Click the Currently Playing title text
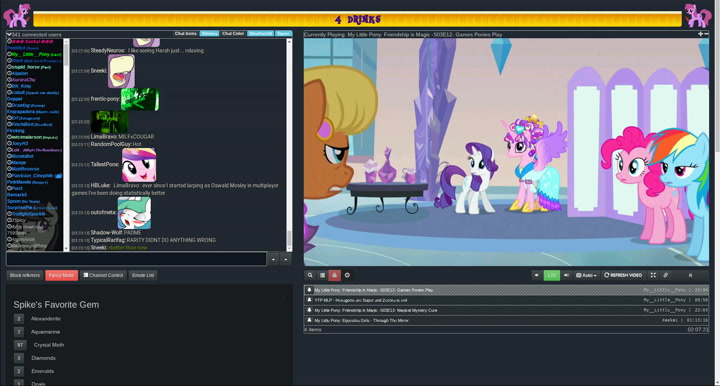Screen dimensions: 720x386 click(403, 34)
